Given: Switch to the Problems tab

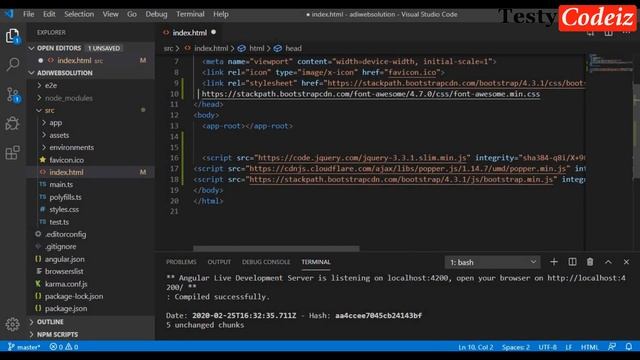Looking at the screenshot, I should point(181,262).
